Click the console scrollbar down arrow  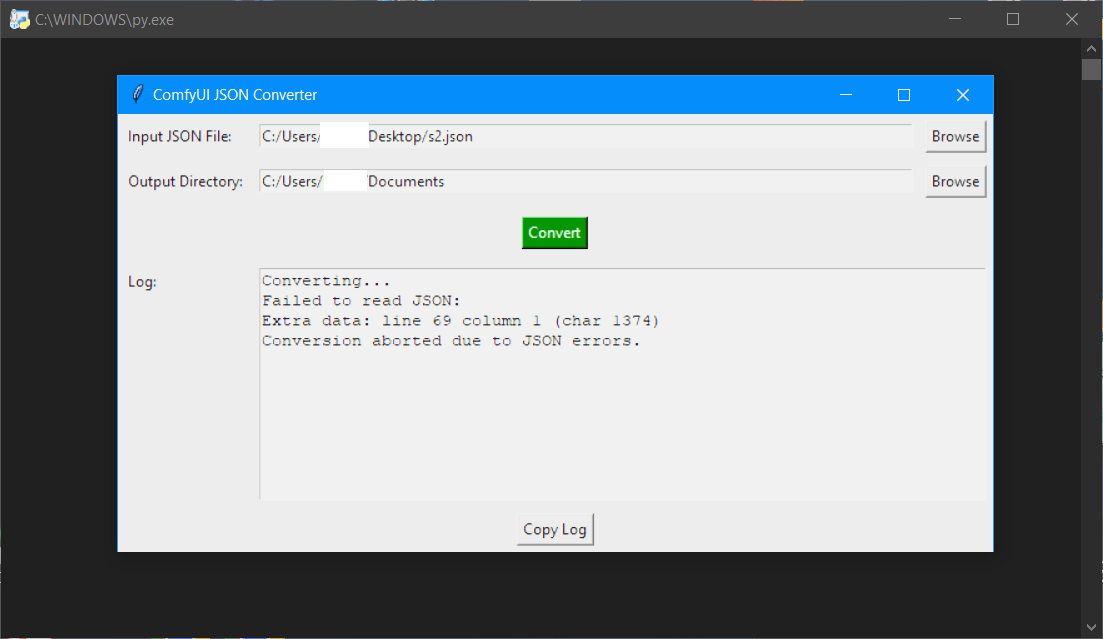[1091, 627]
